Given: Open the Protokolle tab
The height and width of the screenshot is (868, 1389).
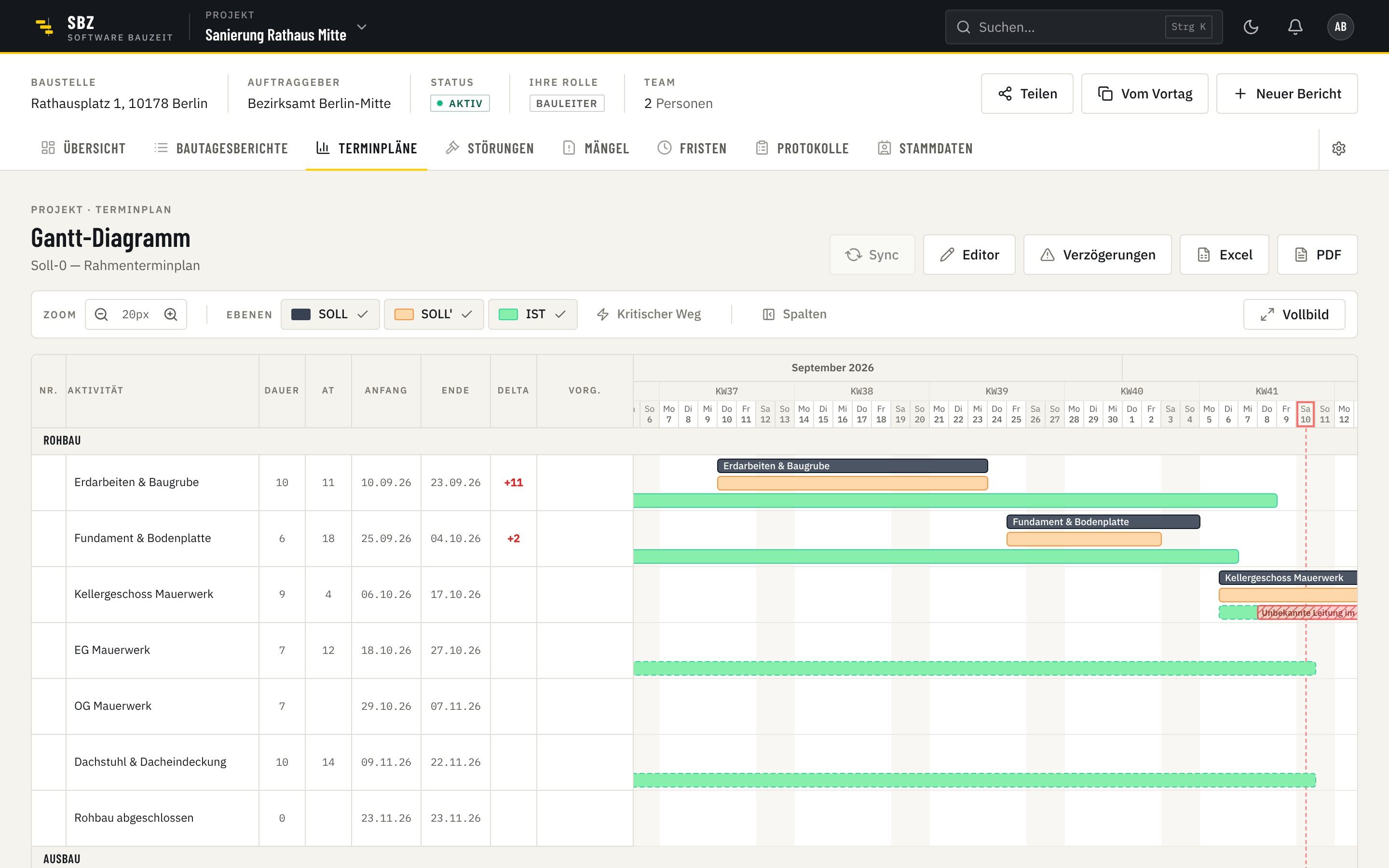Looking at the screenshot, I should pos(802,148).
